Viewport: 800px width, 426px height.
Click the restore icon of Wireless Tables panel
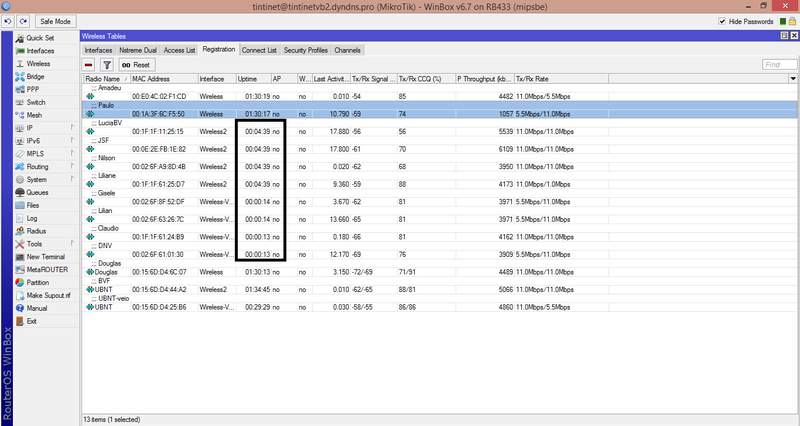[784, 36]
